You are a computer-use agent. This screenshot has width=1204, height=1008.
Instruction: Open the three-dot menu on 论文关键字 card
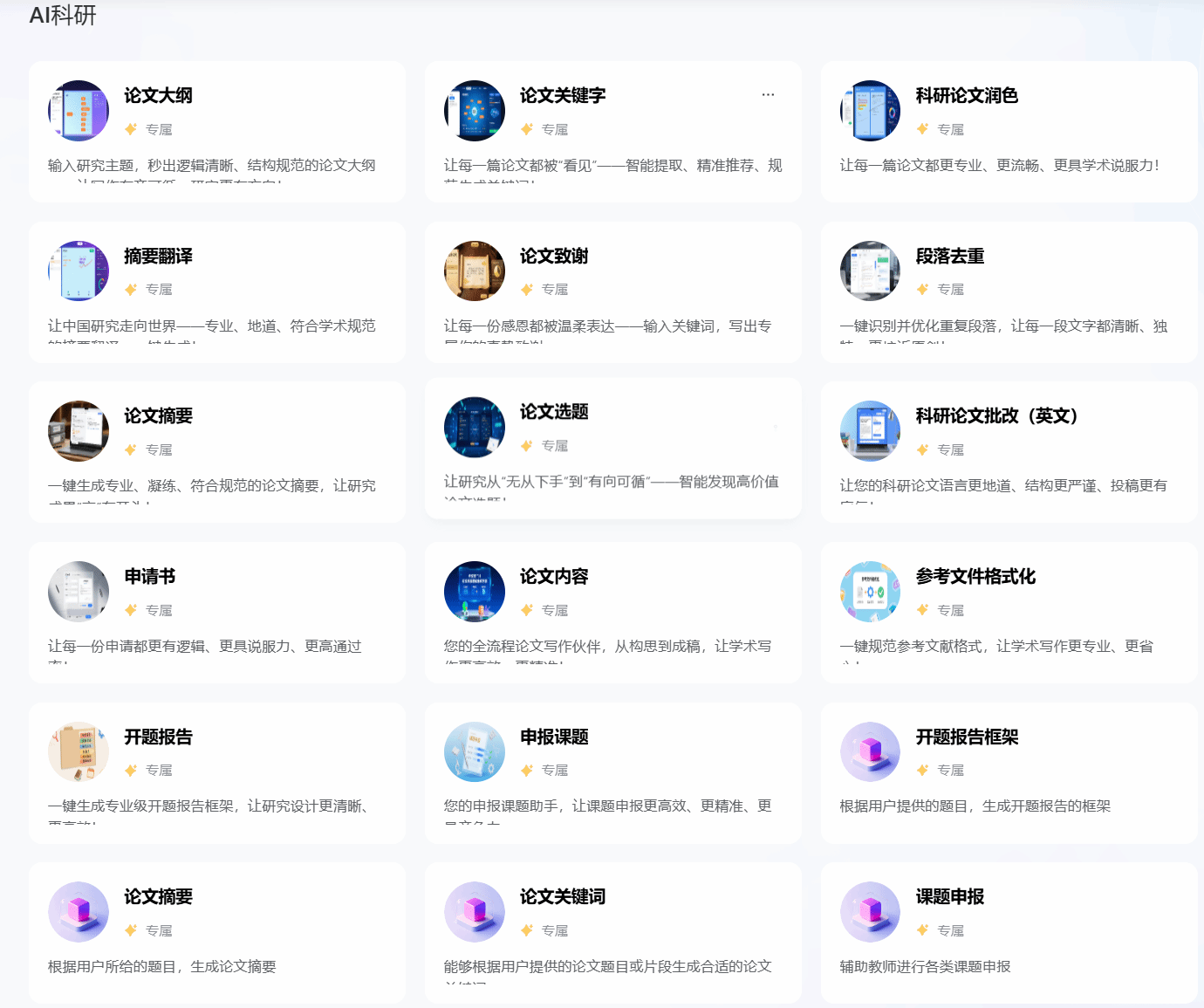click(768, 94)
